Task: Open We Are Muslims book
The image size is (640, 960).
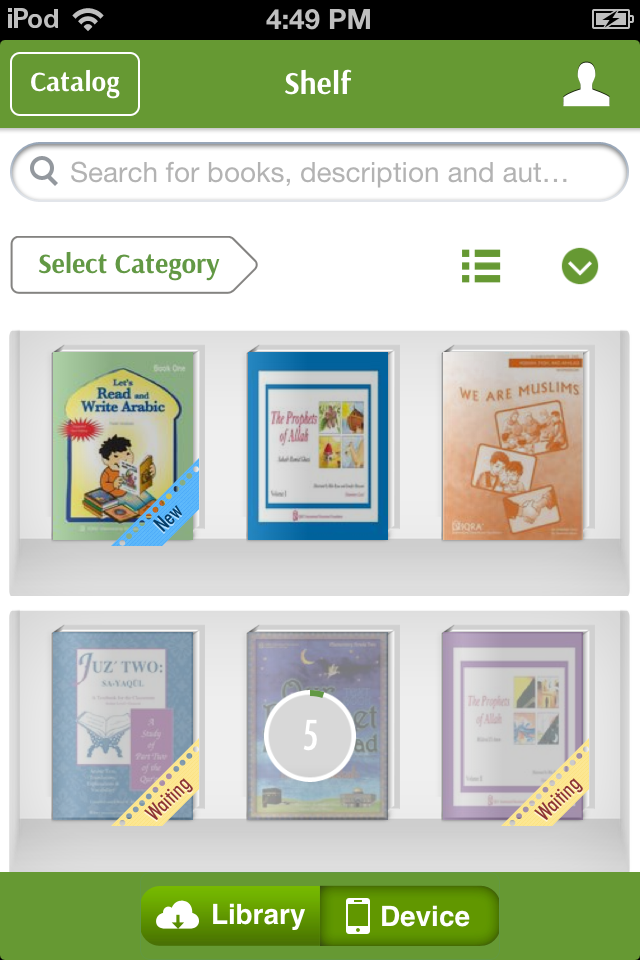Action: (514, 445)
